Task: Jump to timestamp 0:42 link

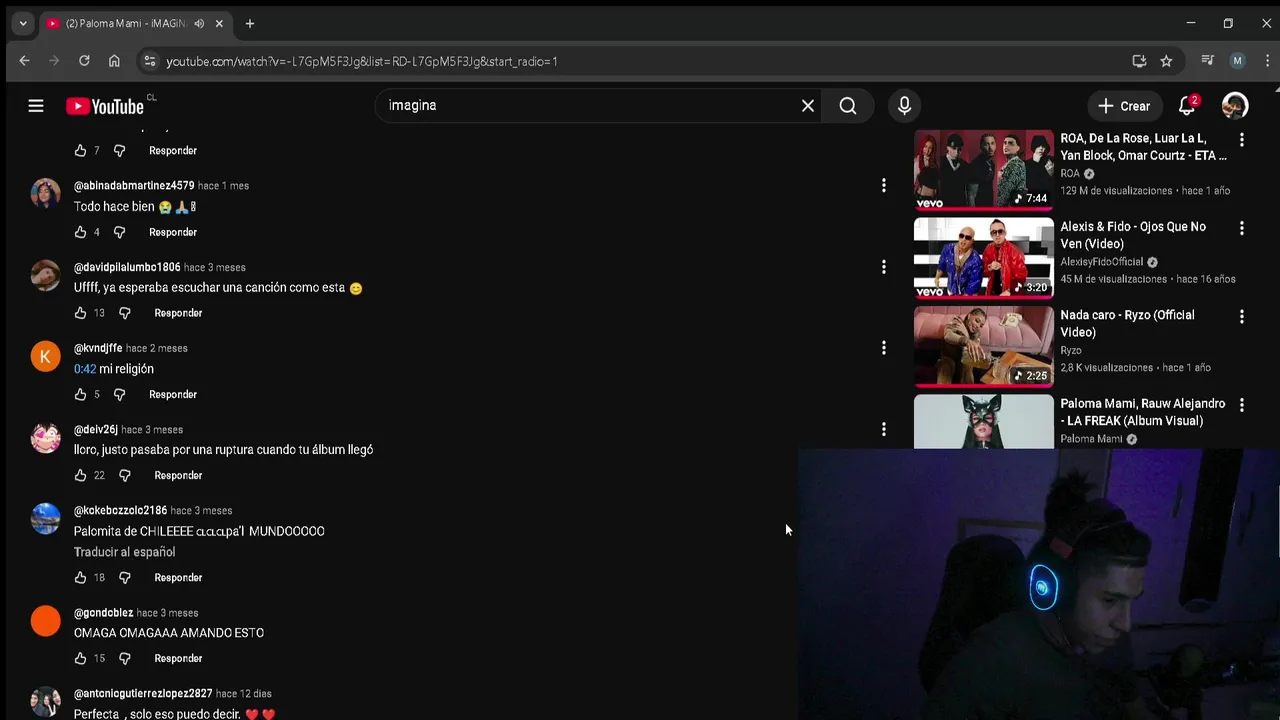Action: point(85,369)
